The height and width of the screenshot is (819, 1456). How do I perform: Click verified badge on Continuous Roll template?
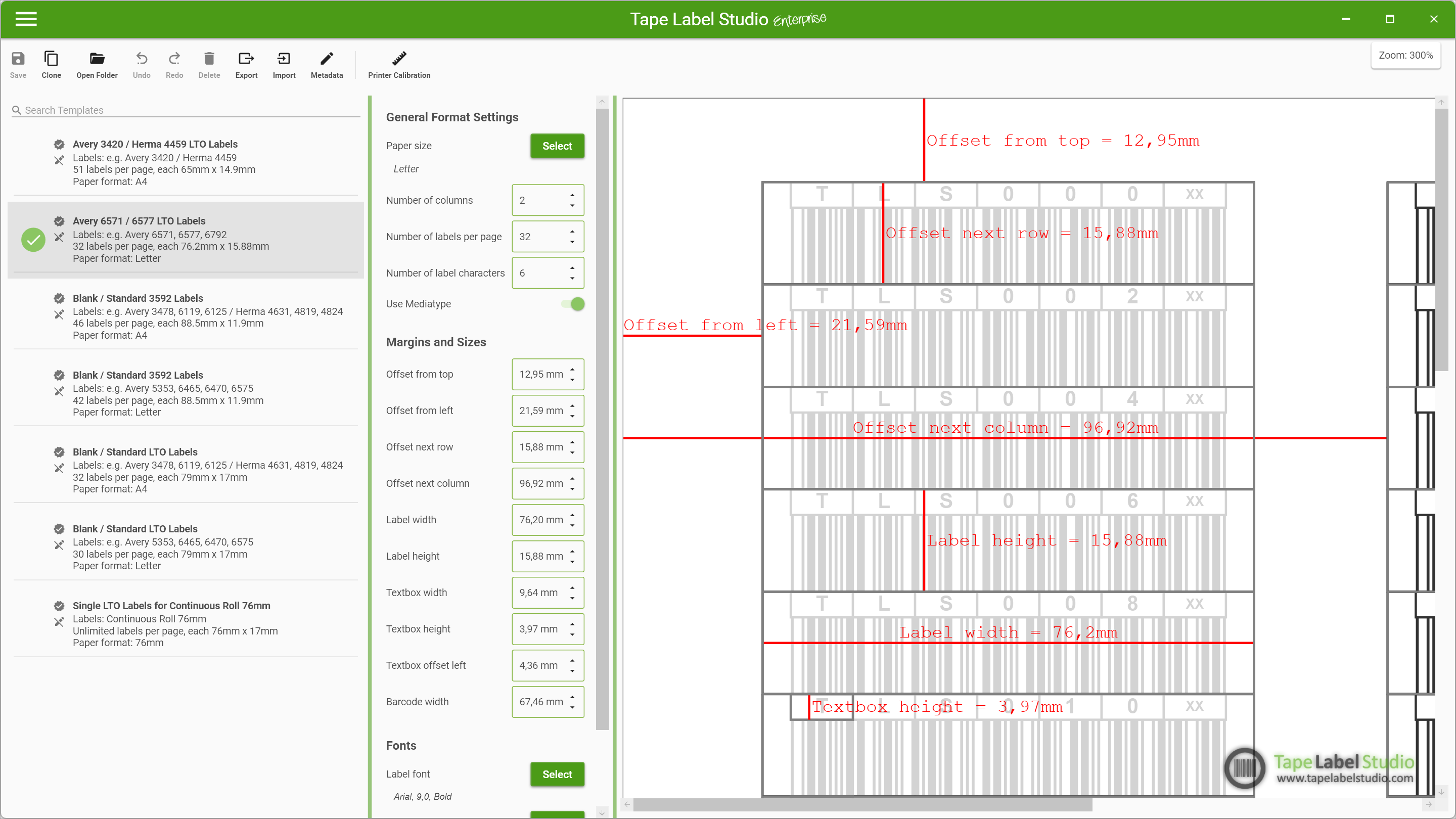pos(59,605)
